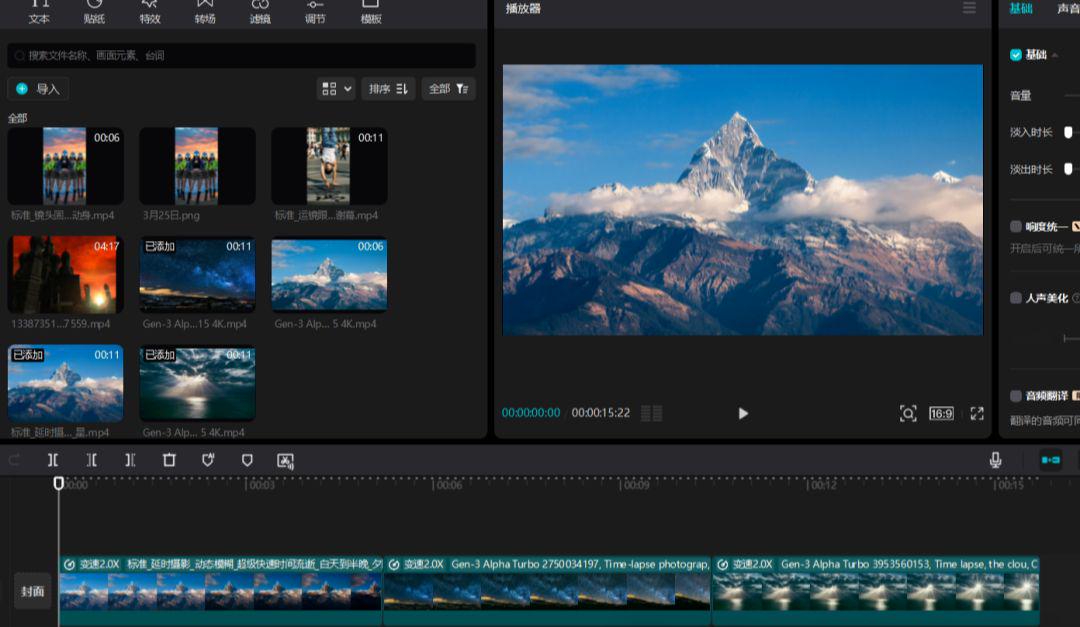Open the 特效 effects panel
The image size is (1080, 627).
coord(149,12)
